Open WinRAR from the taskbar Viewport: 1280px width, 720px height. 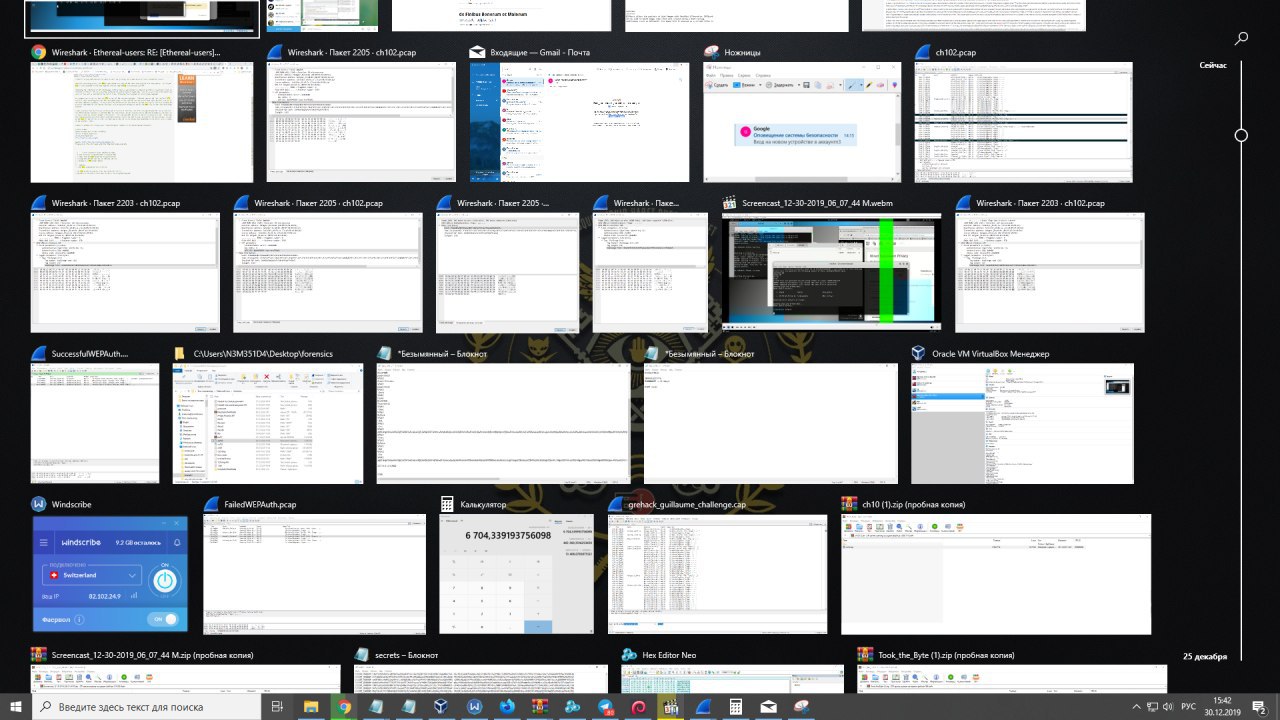pyautogui.click(x=539, y=707)
